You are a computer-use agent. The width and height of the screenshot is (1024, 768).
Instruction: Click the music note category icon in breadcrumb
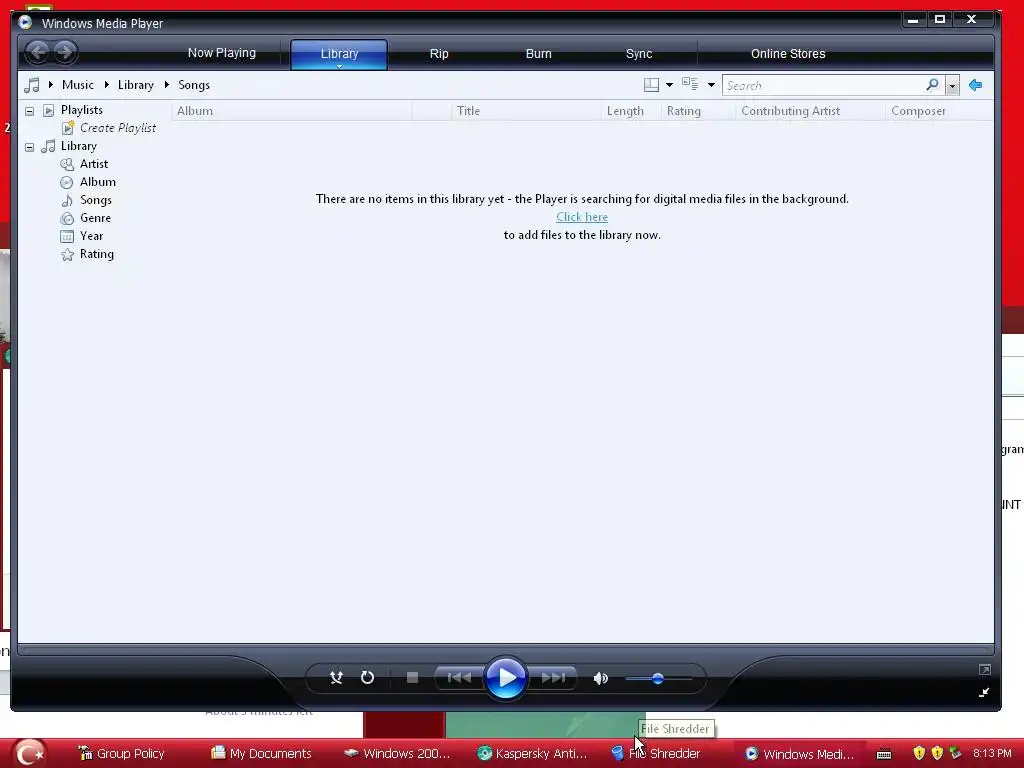[31, 85]
